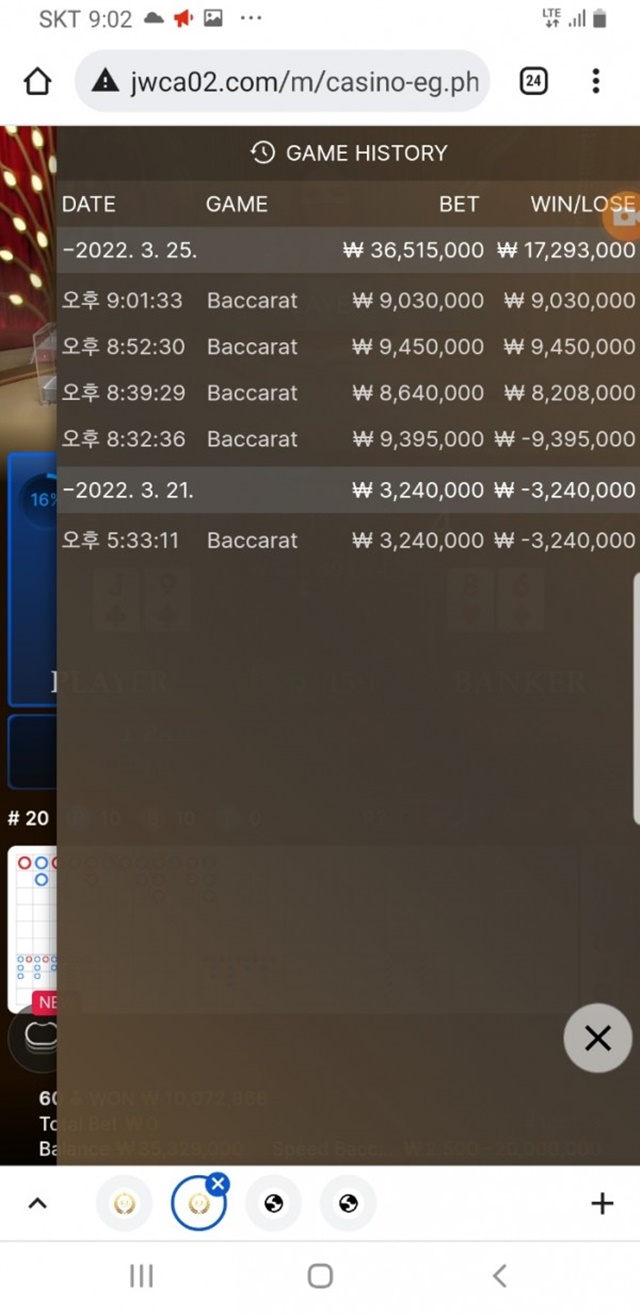
Task: Tap the orange video camera icon
Action: pos(625,216)
